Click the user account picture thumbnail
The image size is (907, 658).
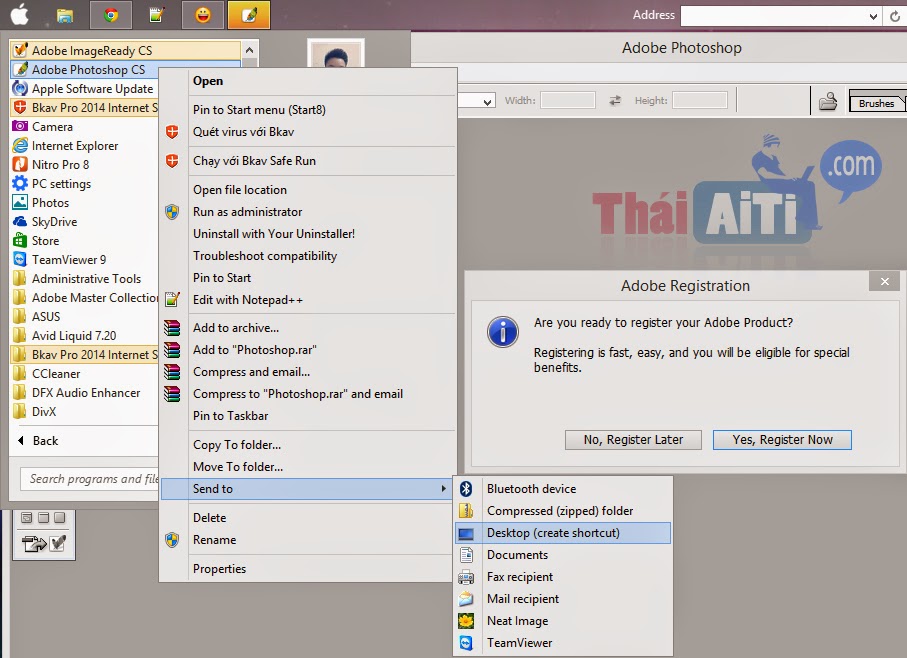click(x=335, y=54)
